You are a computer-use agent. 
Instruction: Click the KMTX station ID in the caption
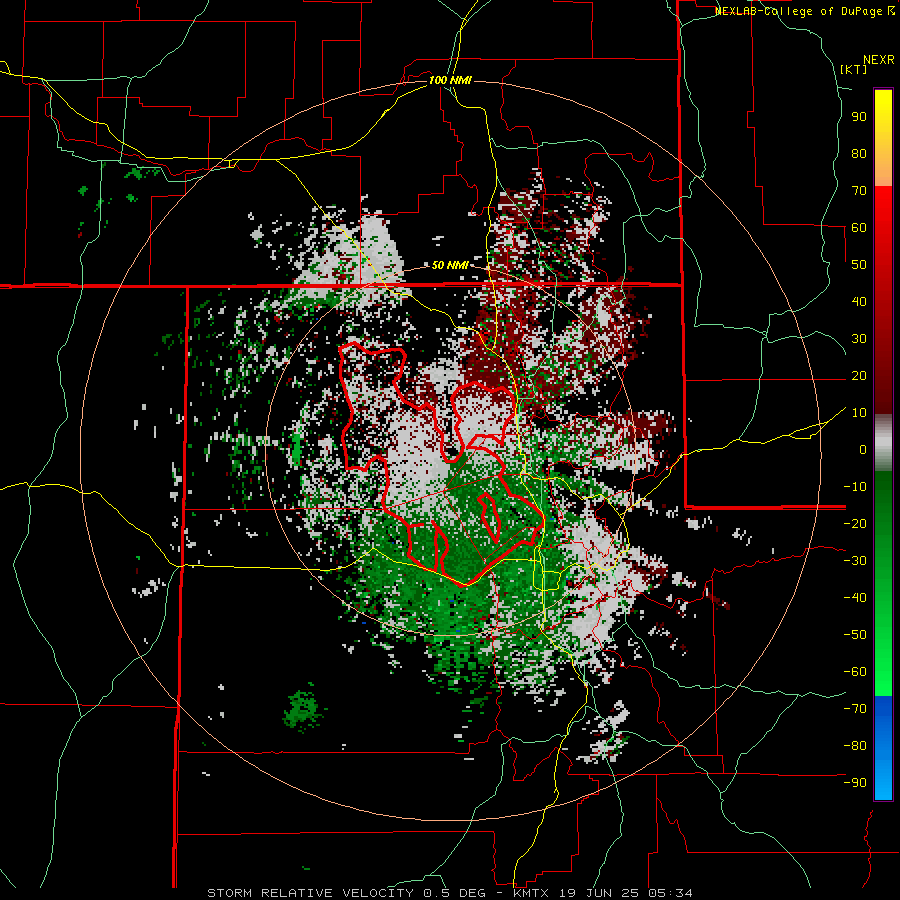532,893
